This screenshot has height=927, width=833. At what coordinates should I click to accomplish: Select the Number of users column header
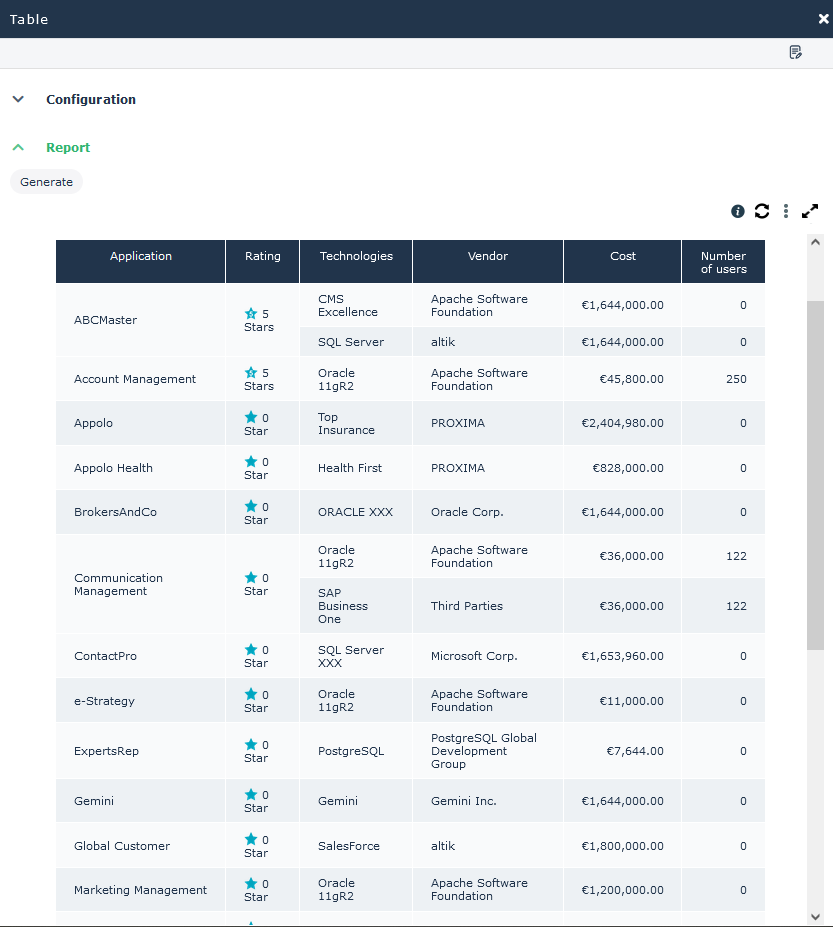(x=723, y=262)
